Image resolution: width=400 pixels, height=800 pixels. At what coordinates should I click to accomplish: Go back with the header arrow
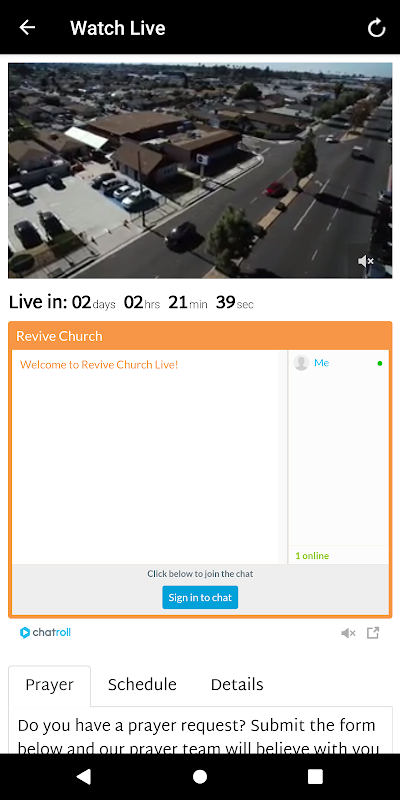[x=27, y=28]
